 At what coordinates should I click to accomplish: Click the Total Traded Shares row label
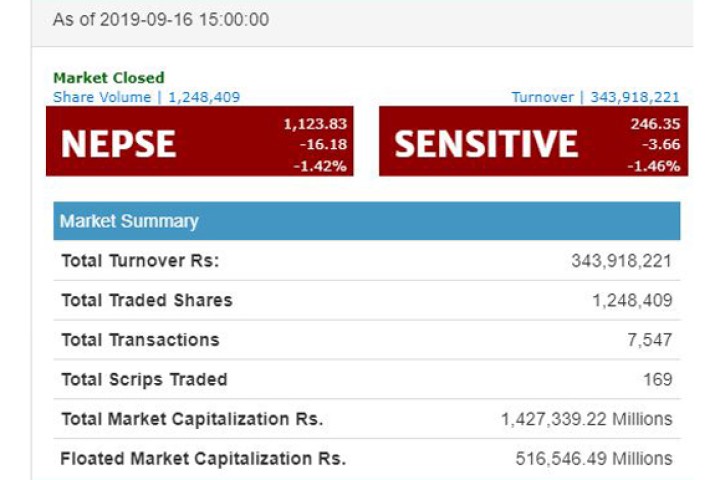click(146, 300)
